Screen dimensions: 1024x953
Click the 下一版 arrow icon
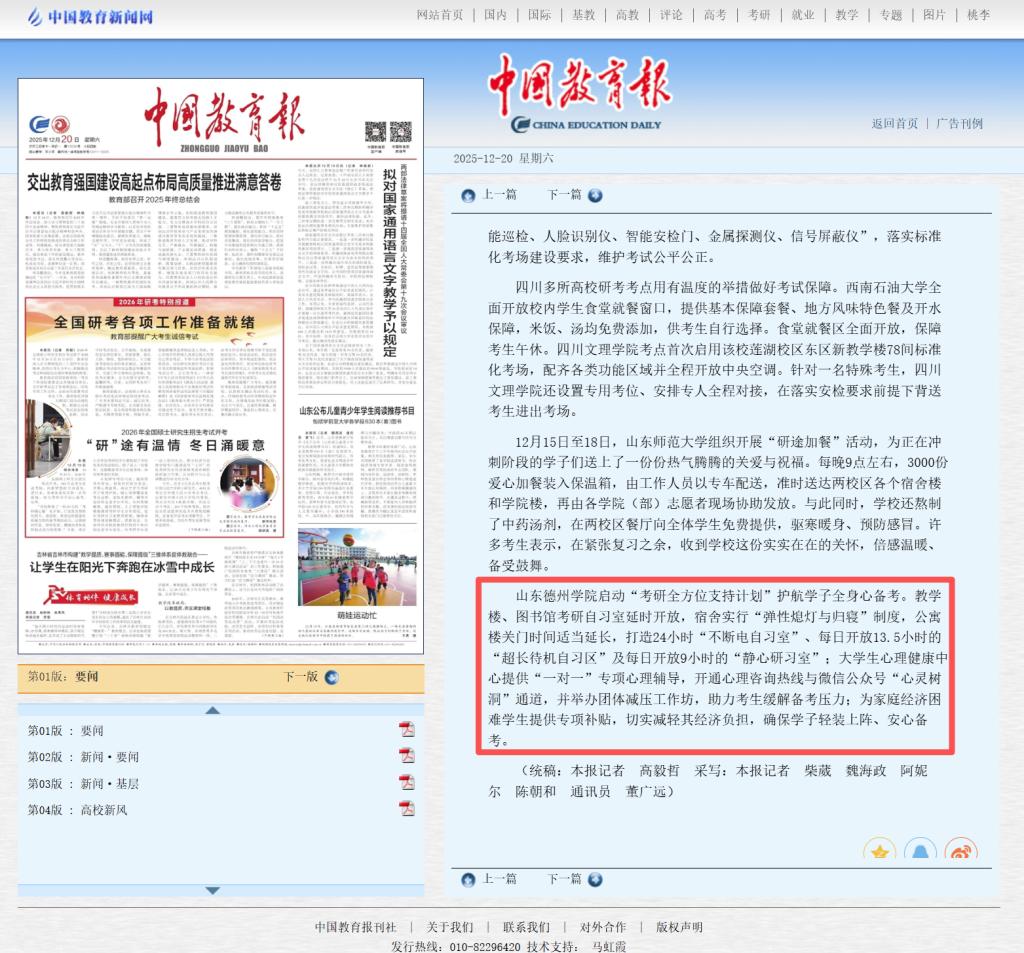click(331, 677)
